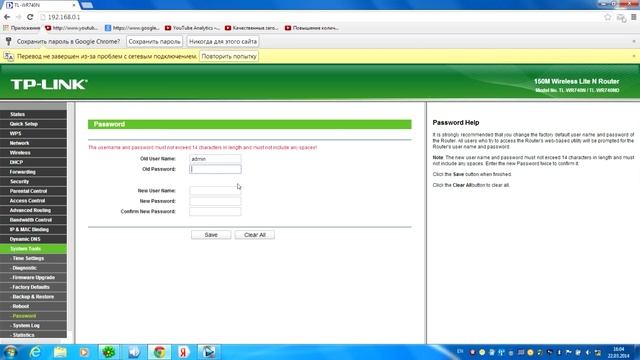
Task: Open Quick Setup menu item
Action: coord(33,124)
